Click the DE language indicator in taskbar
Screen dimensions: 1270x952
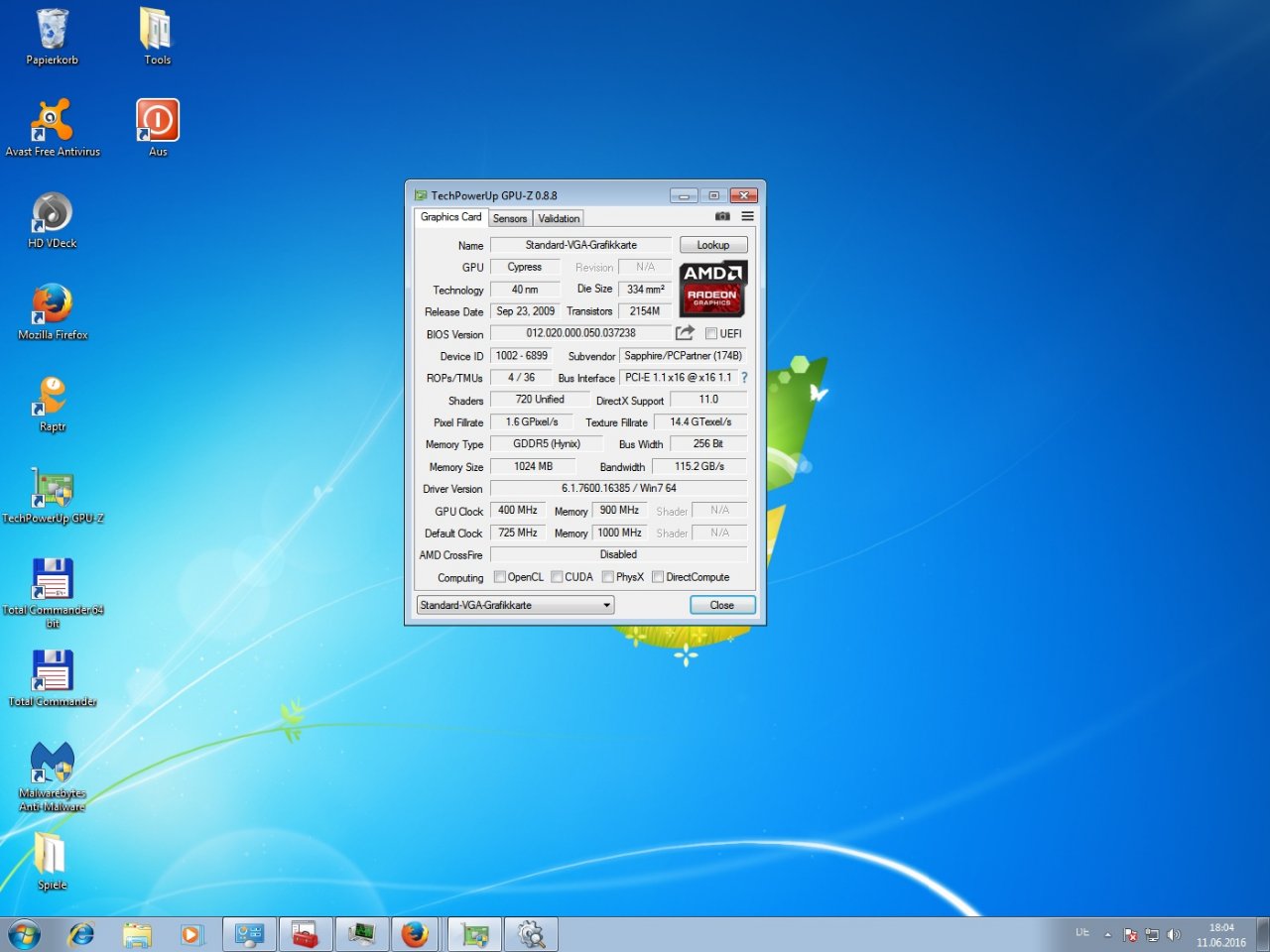[x=1082, y=933]
